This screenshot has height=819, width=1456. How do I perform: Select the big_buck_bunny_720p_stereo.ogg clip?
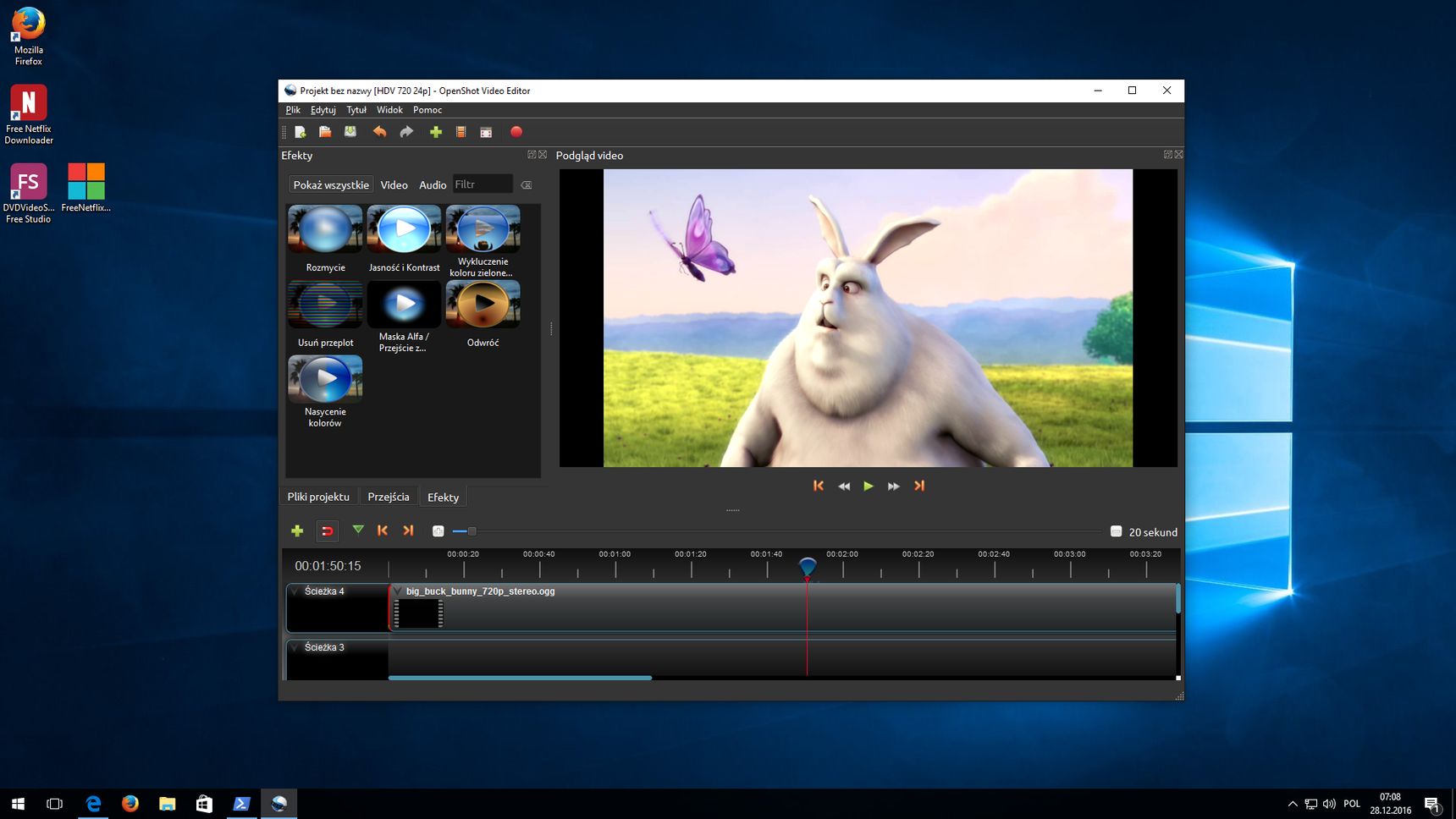[x=783, y=607]
